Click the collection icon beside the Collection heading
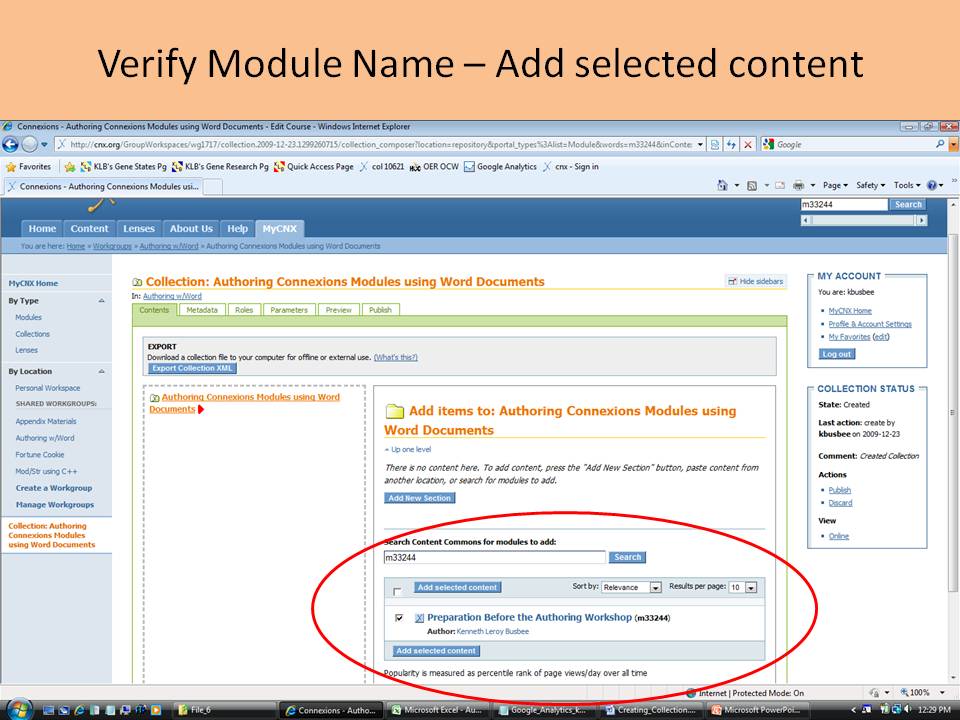 (x=137, y=282)
